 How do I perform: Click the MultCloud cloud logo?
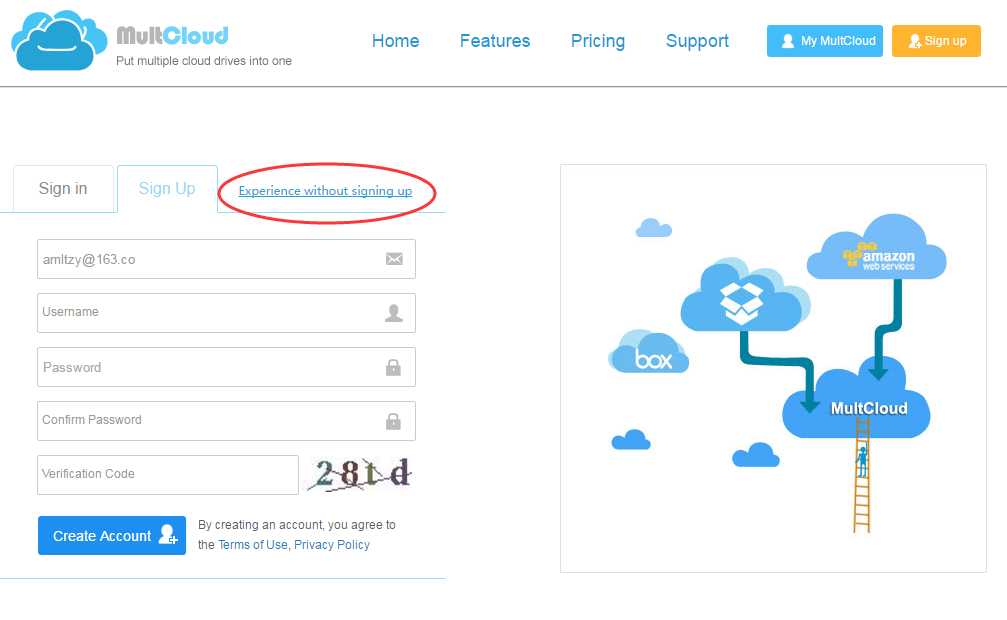click(x=59, y=40)
